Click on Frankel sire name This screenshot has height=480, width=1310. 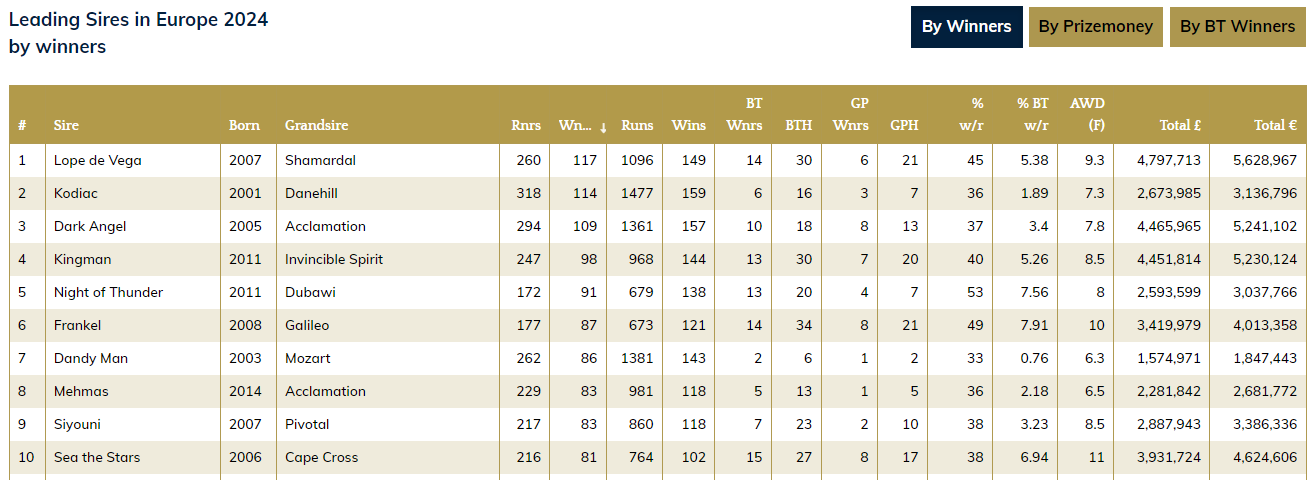[x=78, y=325]
